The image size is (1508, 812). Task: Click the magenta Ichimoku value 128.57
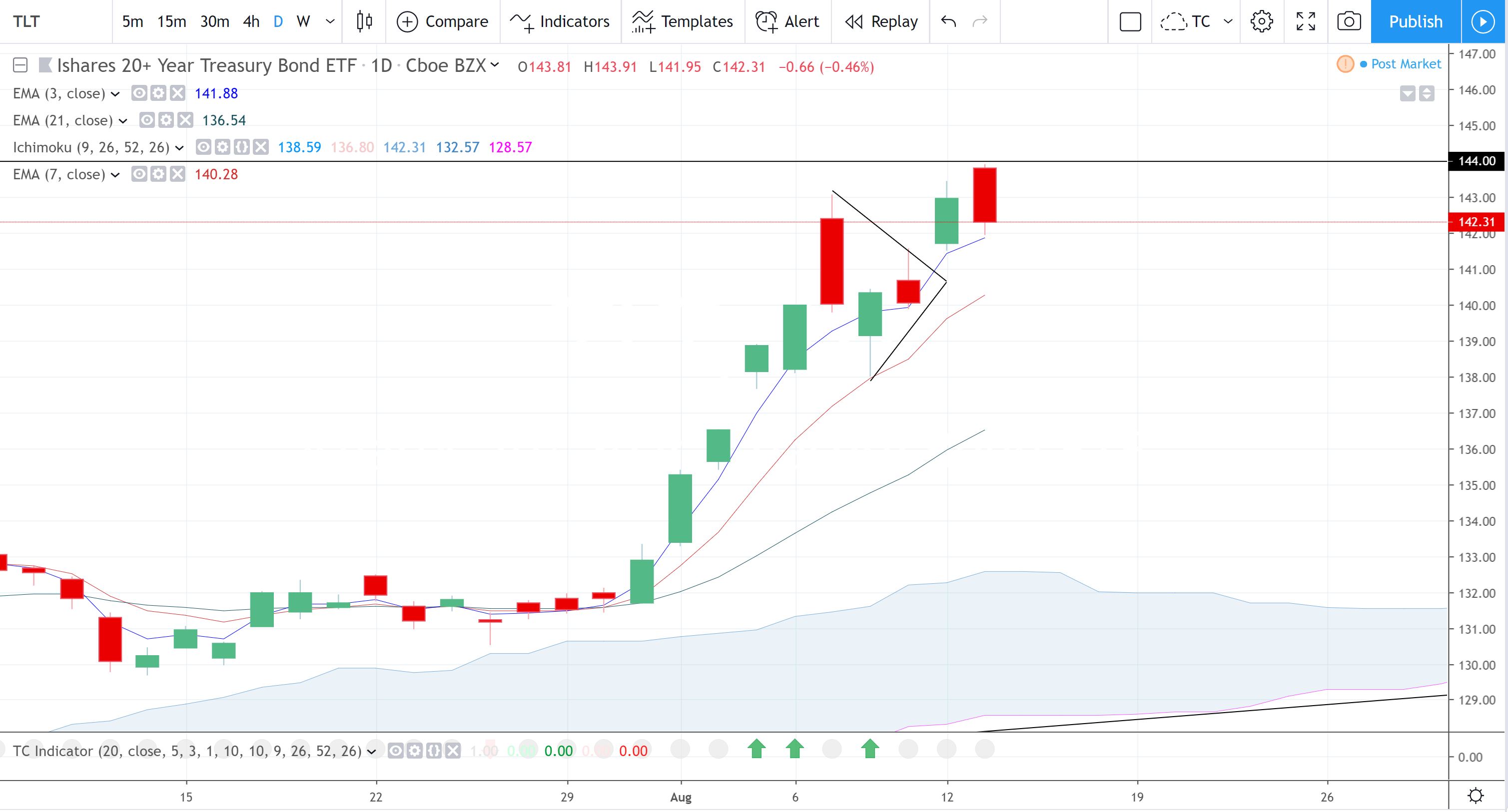coord(511,147)
